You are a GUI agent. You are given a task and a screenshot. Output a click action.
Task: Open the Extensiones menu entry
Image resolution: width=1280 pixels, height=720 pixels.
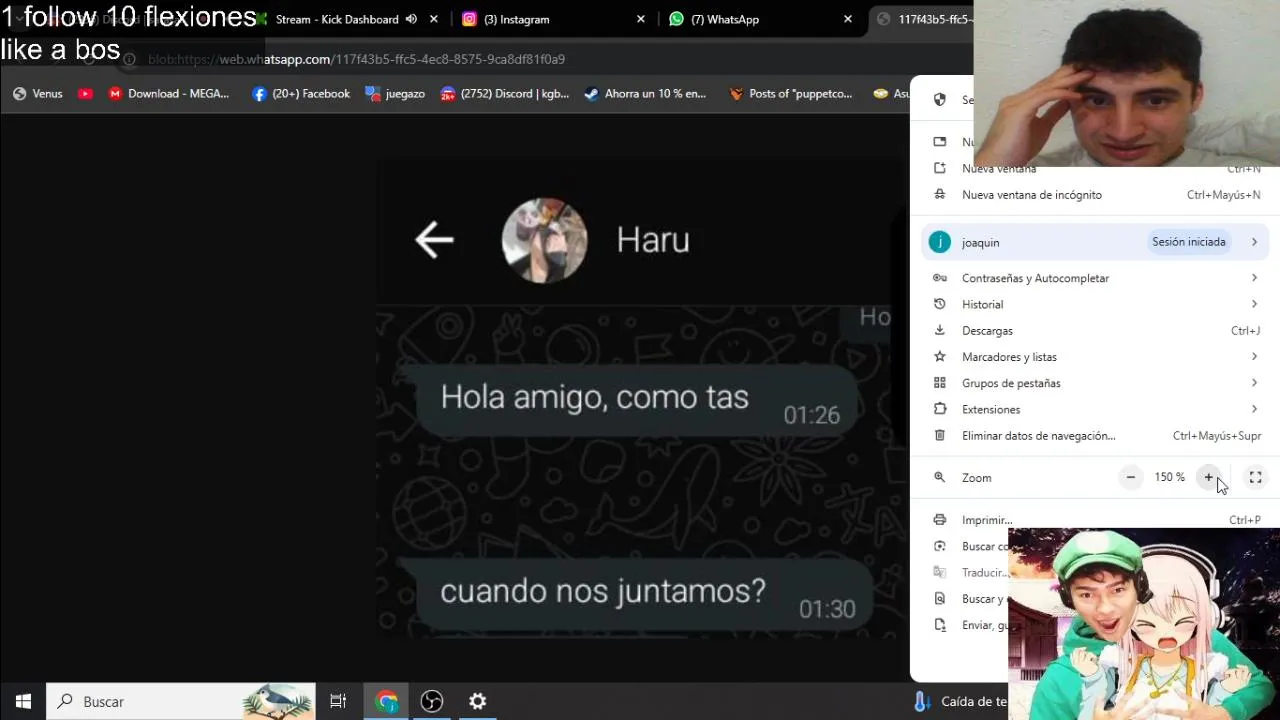1096,409
